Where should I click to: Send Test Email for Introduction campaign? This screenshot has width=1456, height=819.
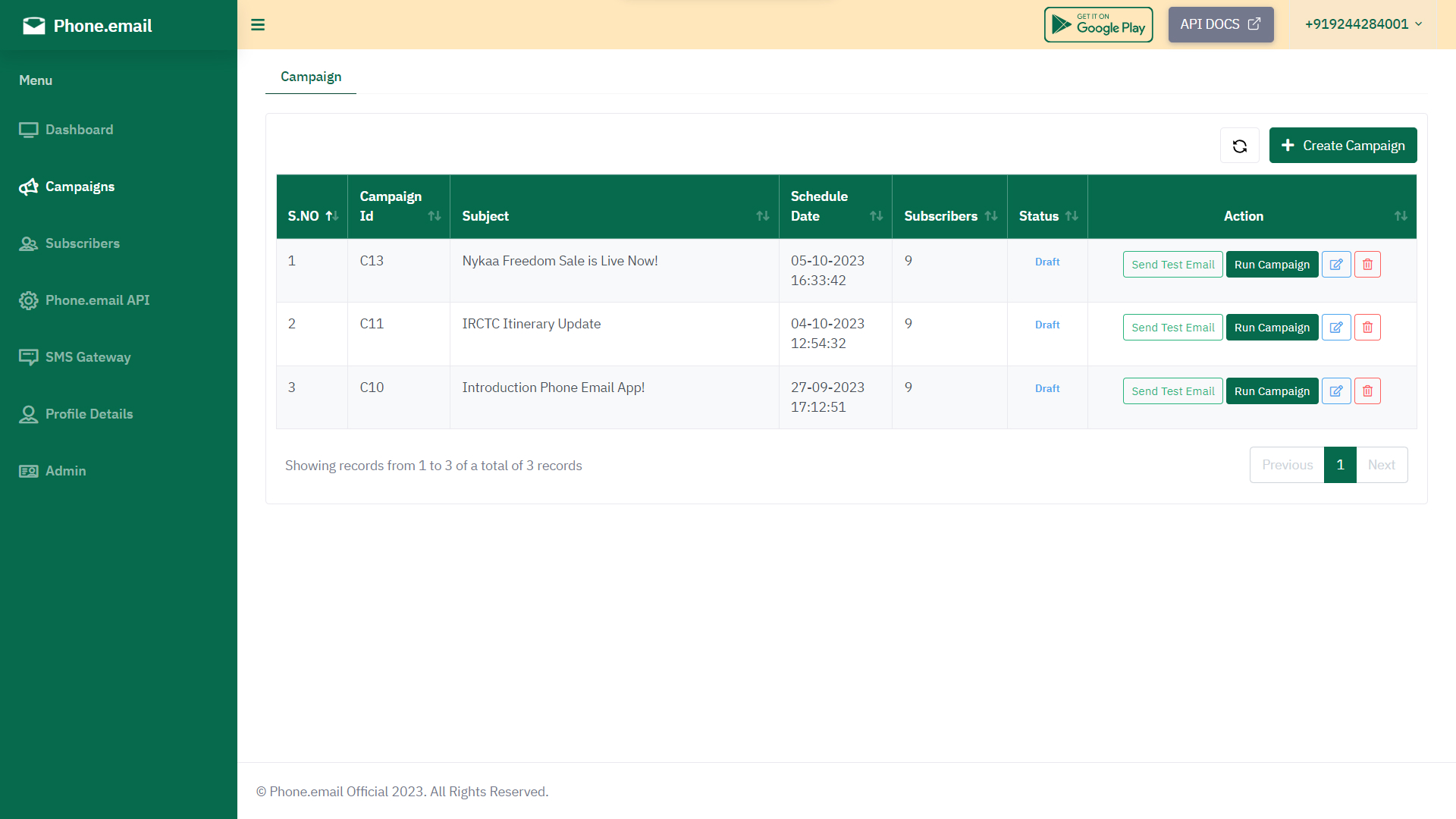[1172, 391]
